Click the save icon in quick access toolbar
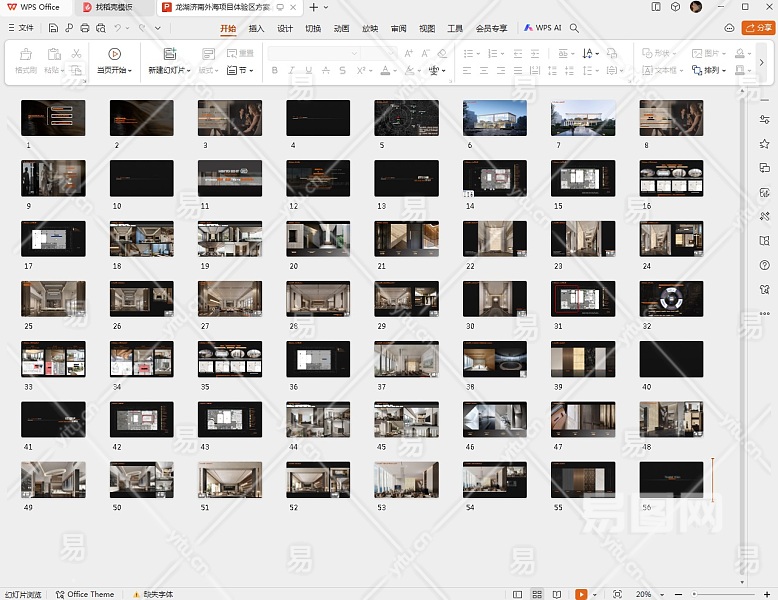The image size is (778, 600). (x=53, y=28)
